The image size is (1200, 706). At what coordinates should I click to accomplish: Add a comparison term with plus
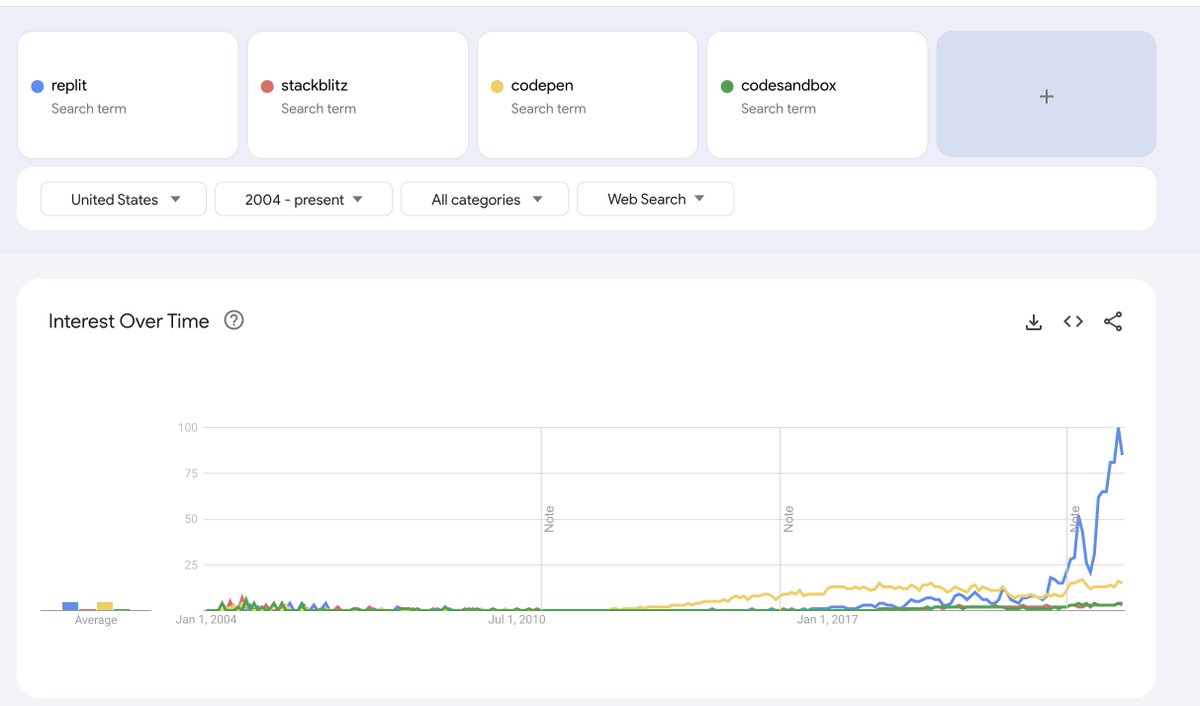pyautogui.click(x=1046, y=95)
